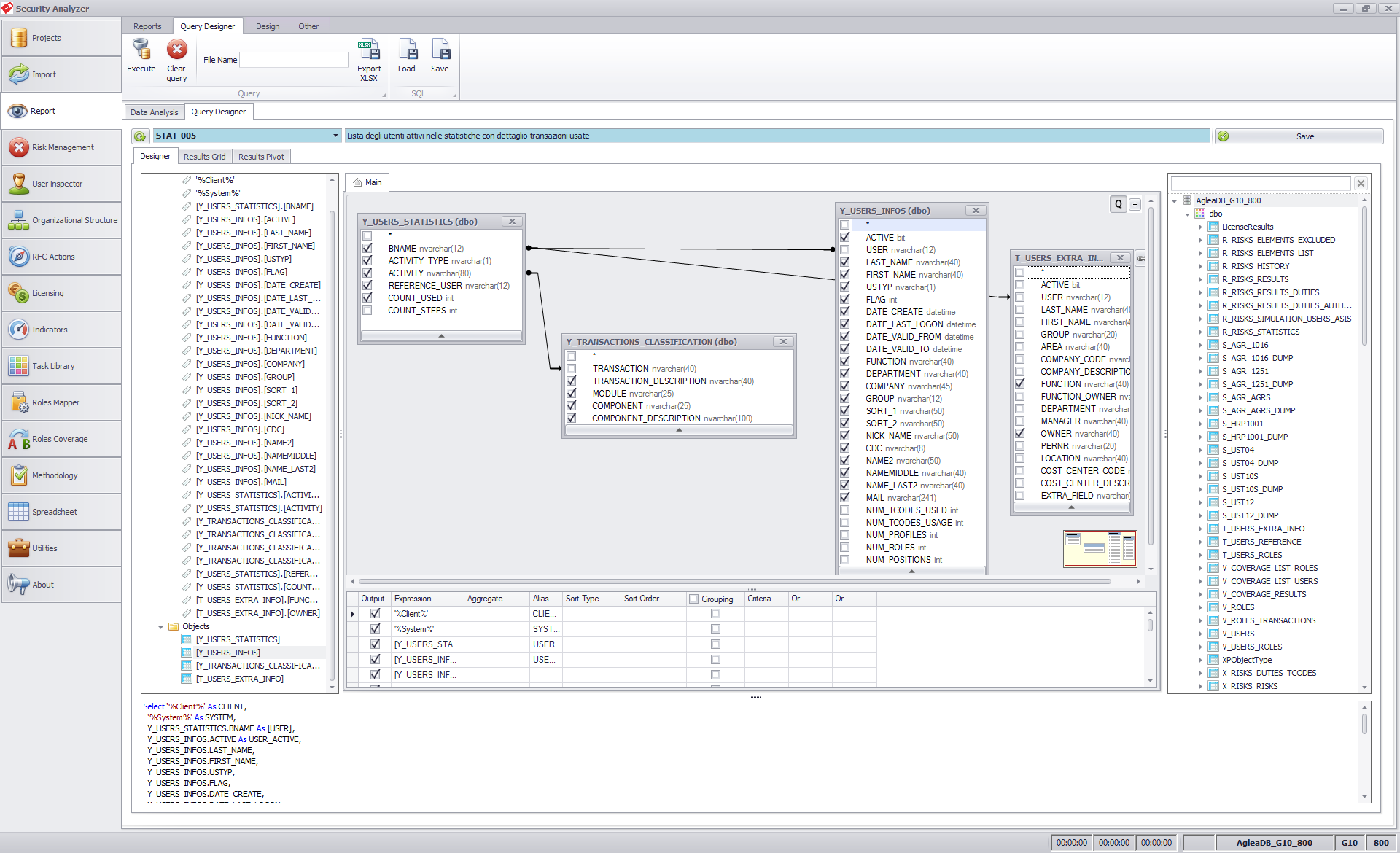Select the Main canvas tab

coord(367,182)
